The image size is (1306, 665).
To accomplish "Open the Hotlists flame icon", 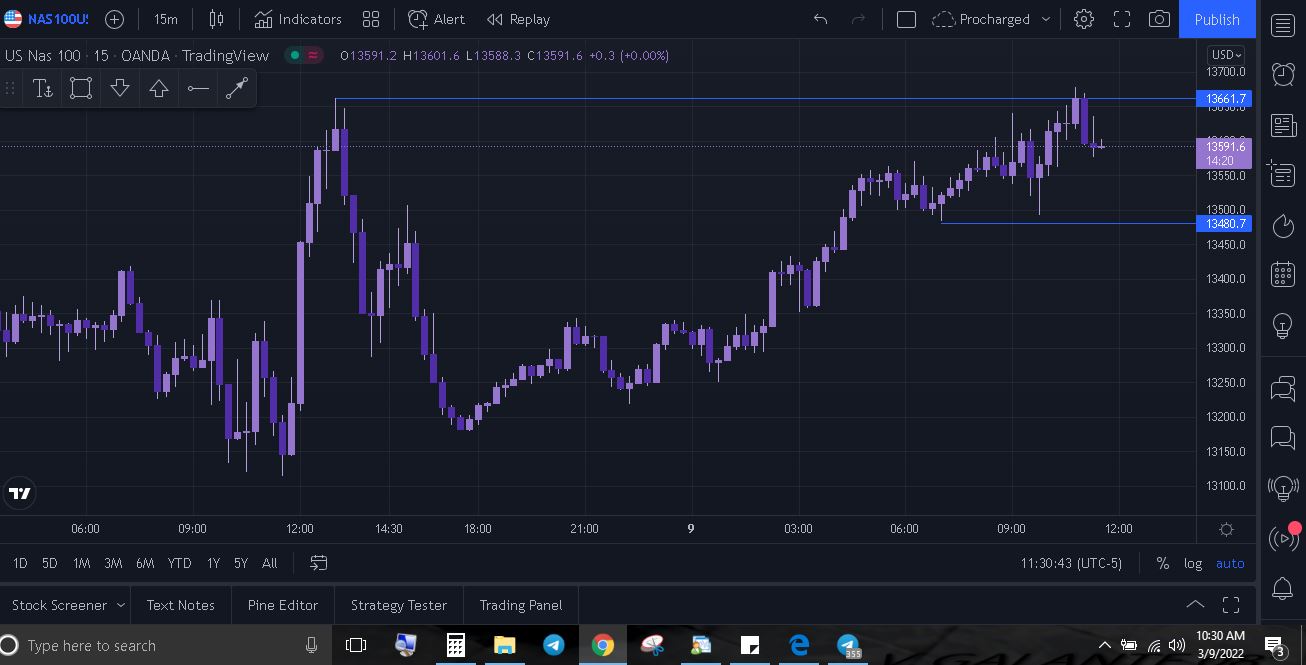I will (1283, 226).
